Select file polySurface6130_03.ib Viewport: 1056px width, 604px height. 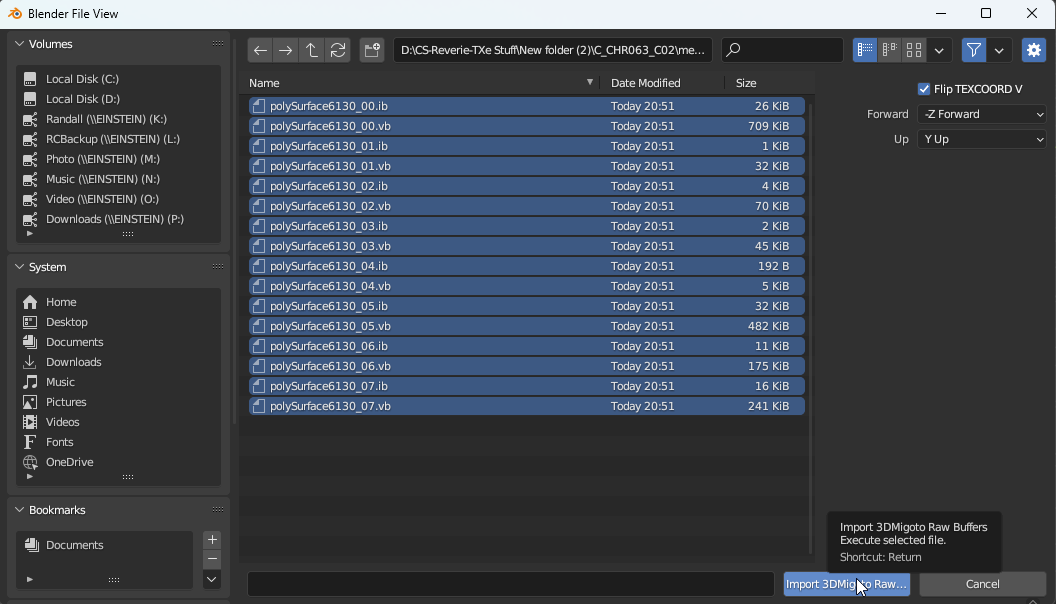(x=527, y=226)
